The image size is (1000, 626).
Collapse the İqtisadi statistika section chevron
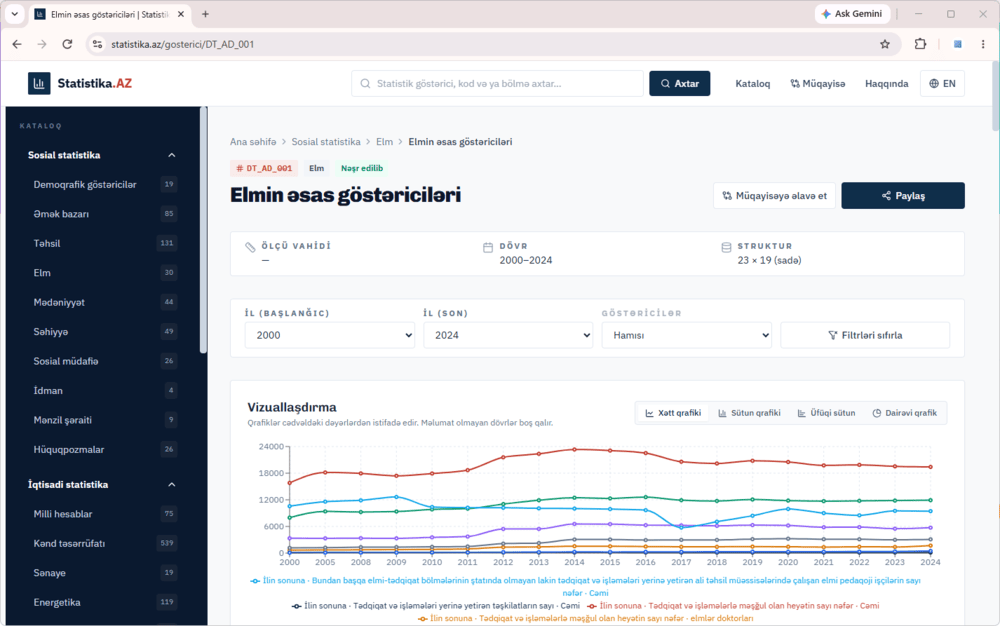[x=172, y=484]
